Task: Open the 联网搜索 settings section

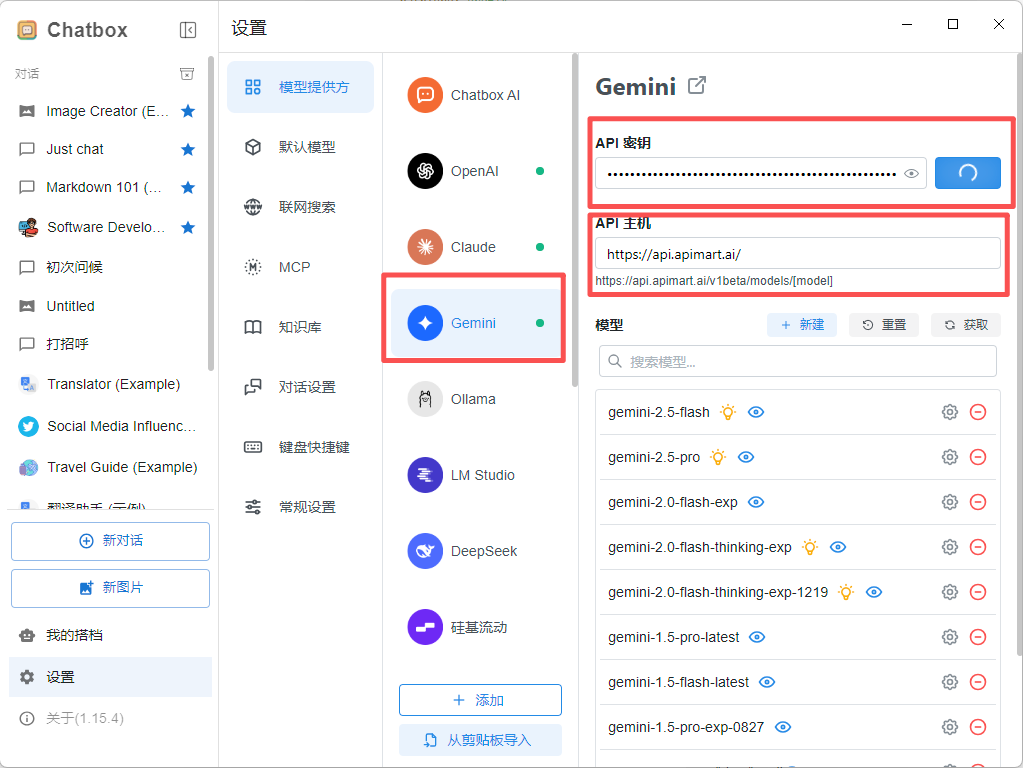Action: tap(300, 207)
